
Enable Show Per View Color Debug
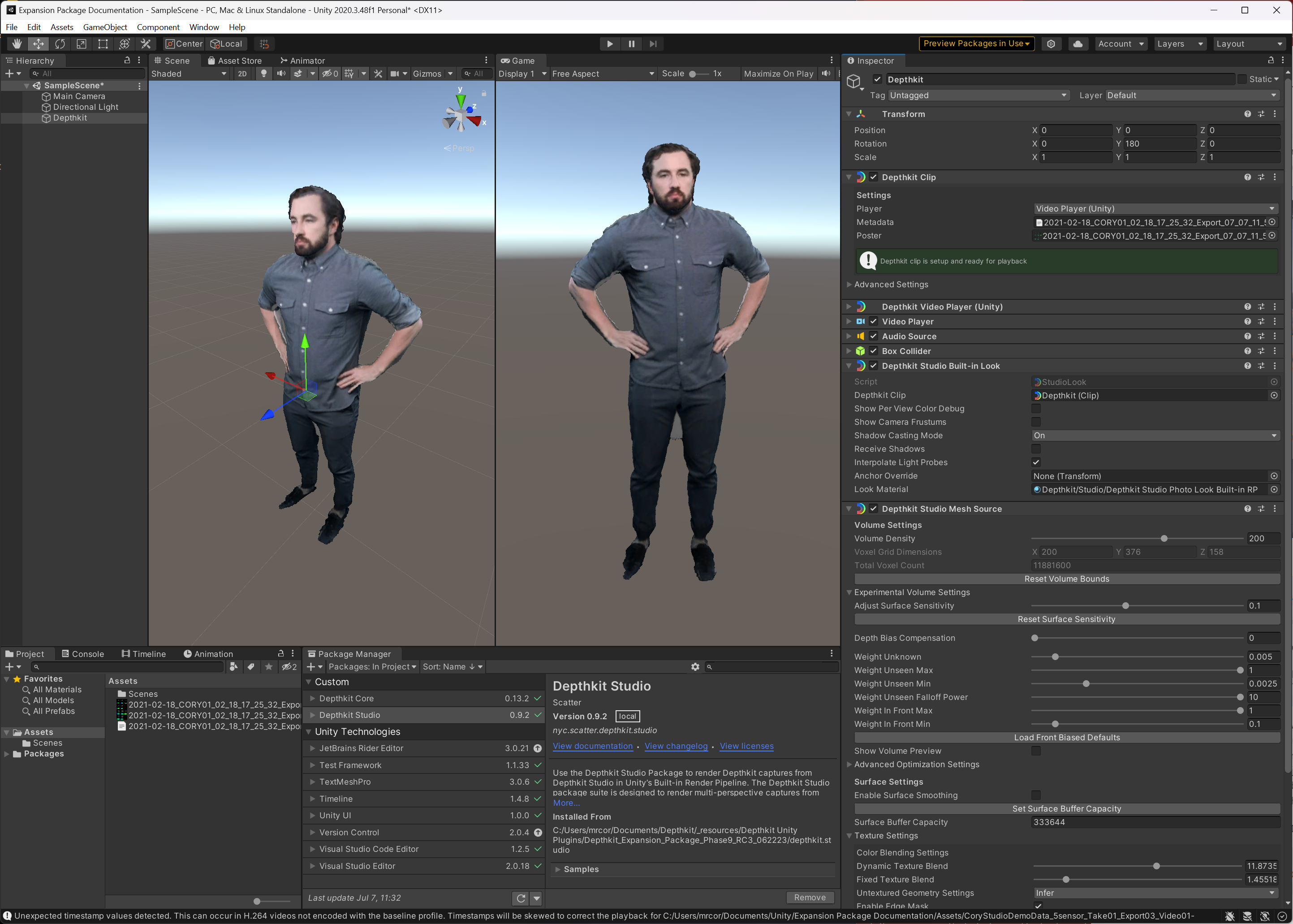click(x=1036, y=409)
